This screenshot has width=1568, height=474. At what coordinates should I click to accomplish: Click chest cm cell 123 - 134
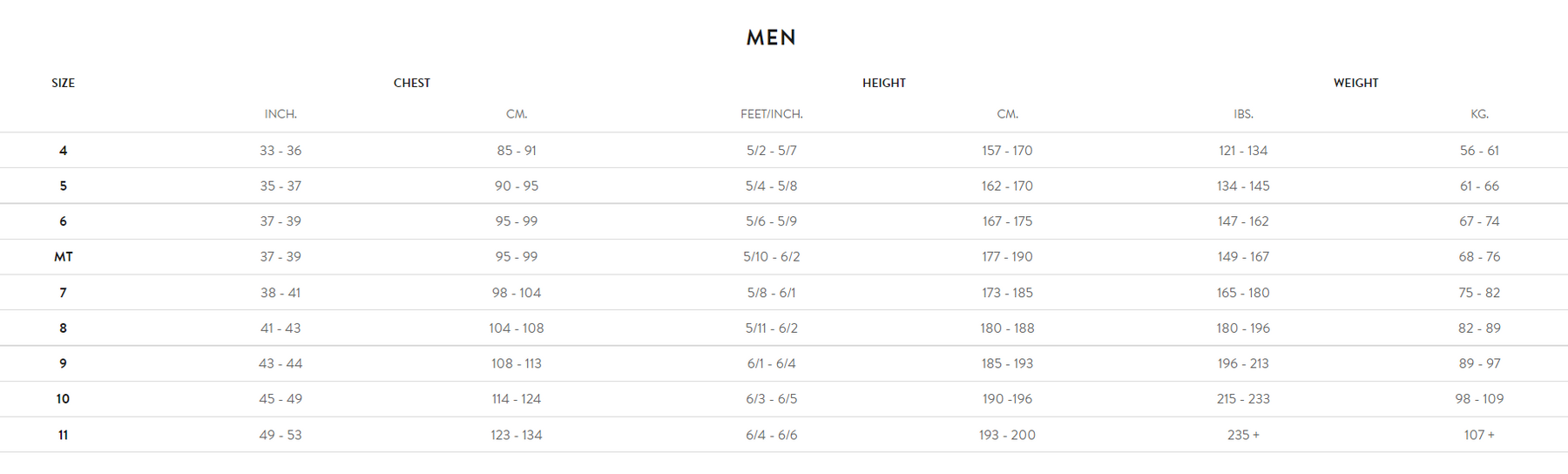point(517,435)
